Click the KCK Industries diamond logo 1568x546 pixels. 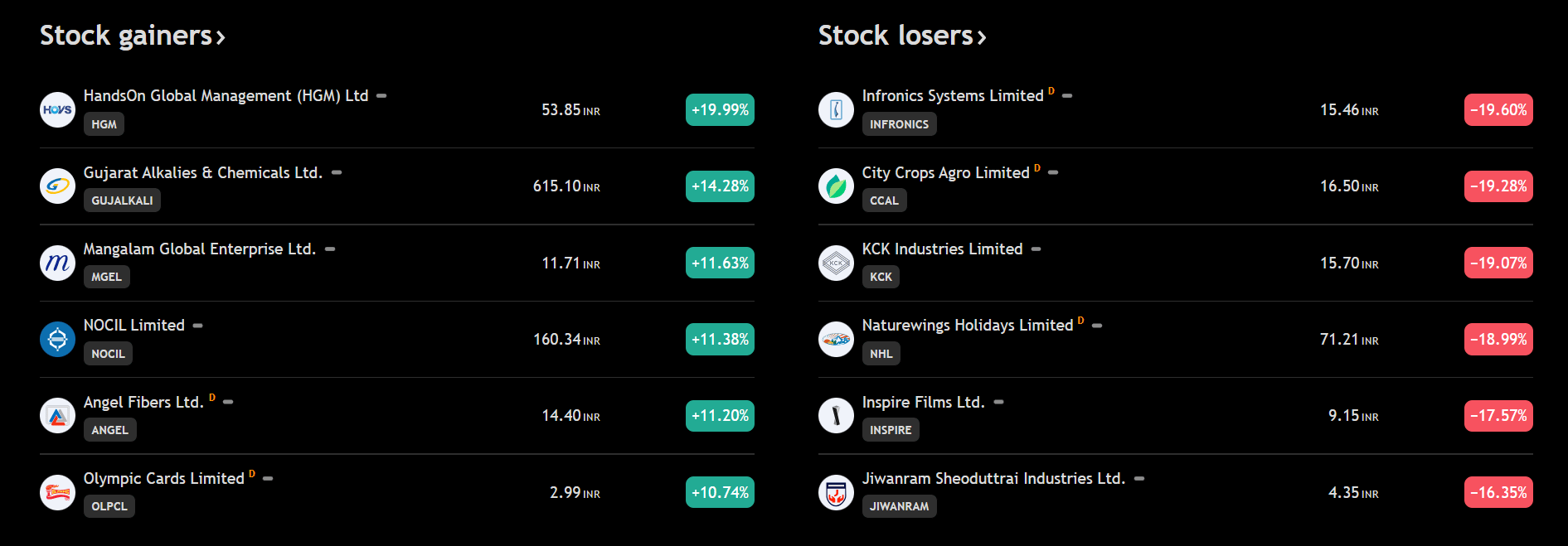pyautogui.click(x=836, y=263)
